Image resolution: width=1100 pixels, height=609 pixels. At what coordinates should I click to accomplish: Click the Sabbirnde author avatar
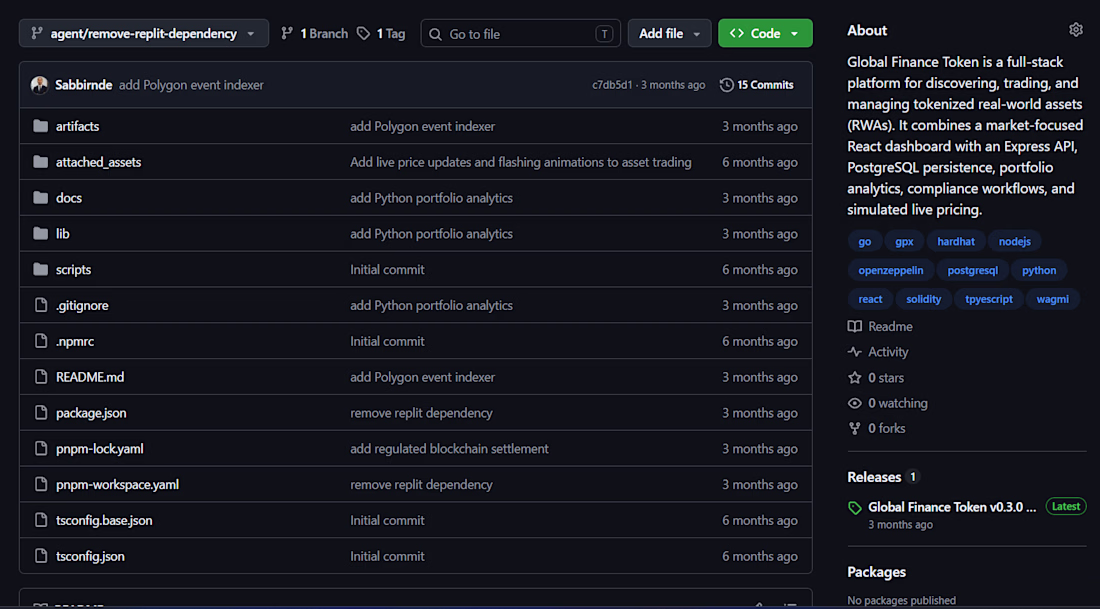click(40, 85)
